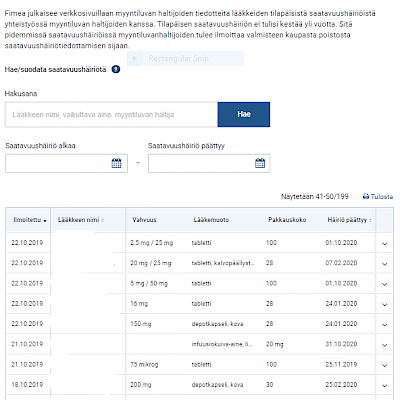Viewport: 400px width, 400px height.
Task: Click the '75 mikrog' strength cell
Action: click(x=144, y=365)
